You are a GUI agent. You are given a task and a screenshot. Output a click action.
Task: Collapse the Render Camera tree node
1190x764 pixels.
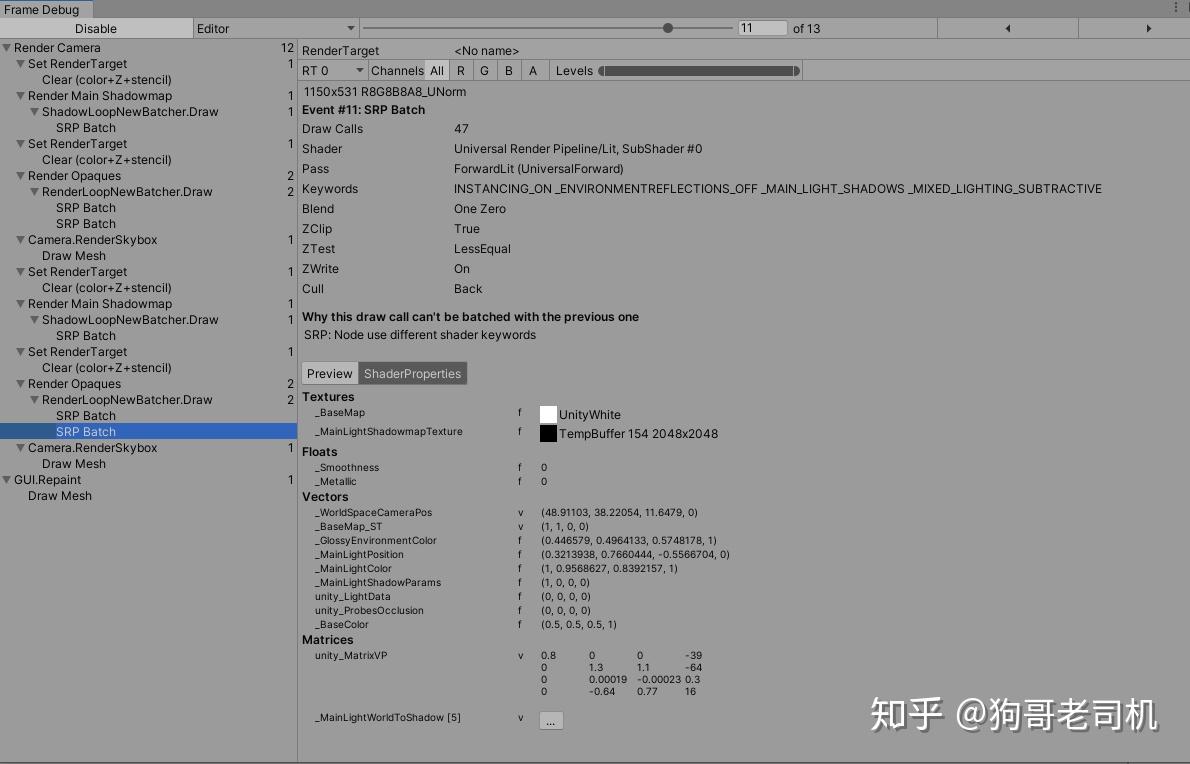6,47
